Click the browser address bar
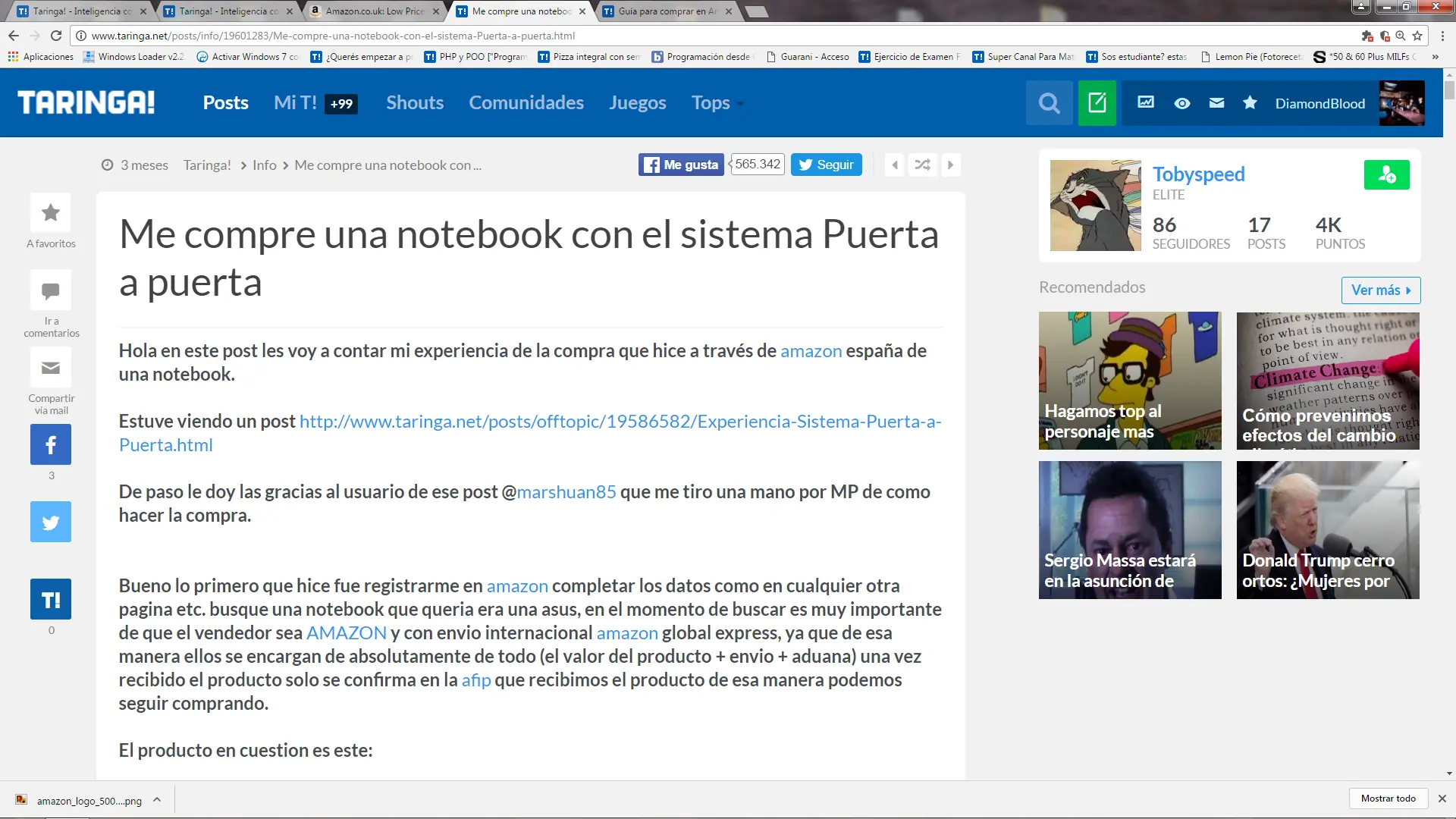 click(x=713, y=36)
